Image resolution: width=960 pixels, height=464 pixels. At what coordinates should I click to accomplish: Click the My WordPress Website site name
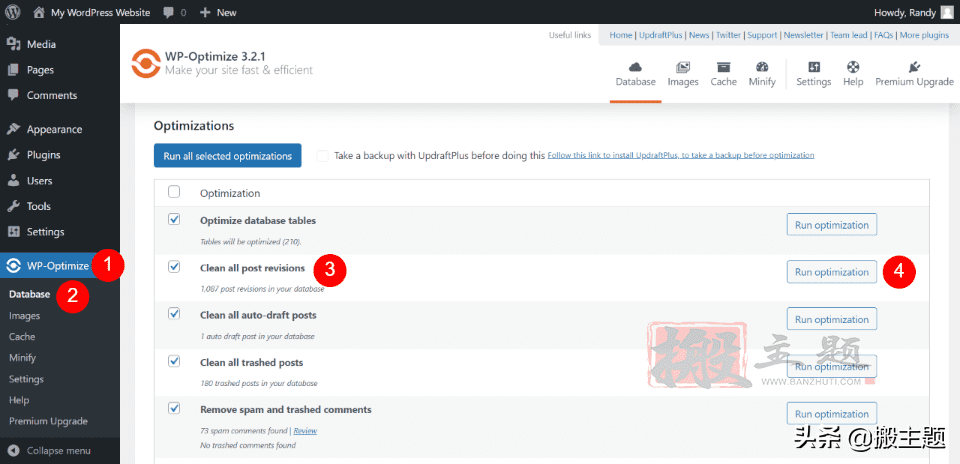click(x=100, y=12)
